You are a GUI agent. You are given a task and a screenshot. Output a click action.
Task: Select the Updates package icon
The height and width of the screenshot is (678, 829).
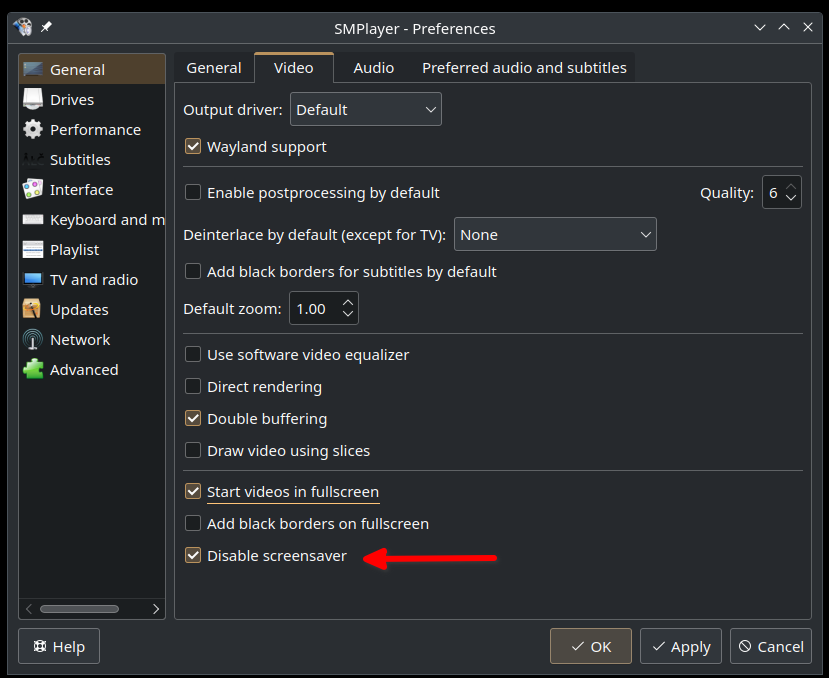33,309
